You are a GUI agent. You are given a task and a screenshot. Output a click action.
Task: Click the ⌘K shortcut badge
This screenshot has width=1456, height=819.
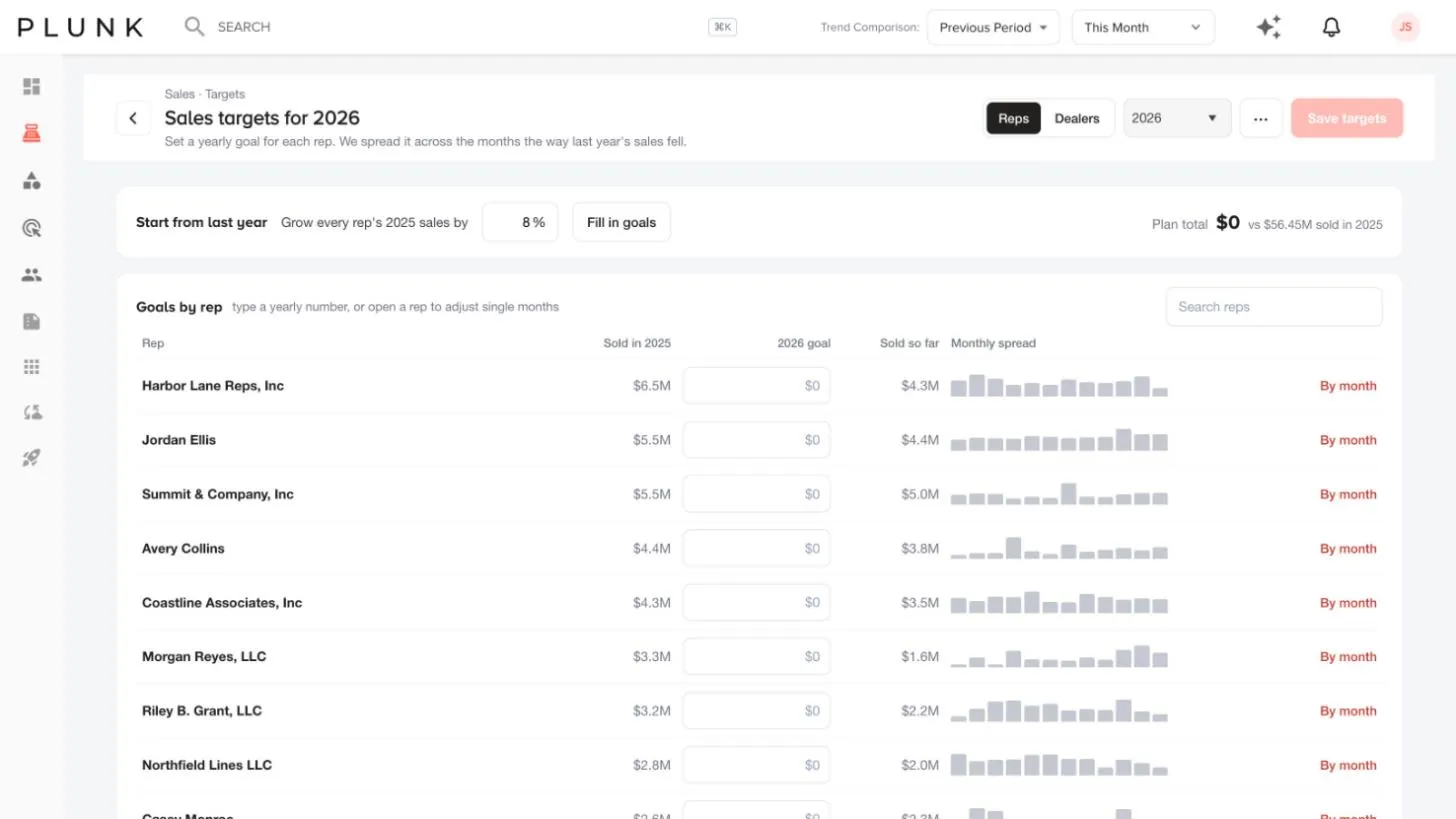[723, 27]
